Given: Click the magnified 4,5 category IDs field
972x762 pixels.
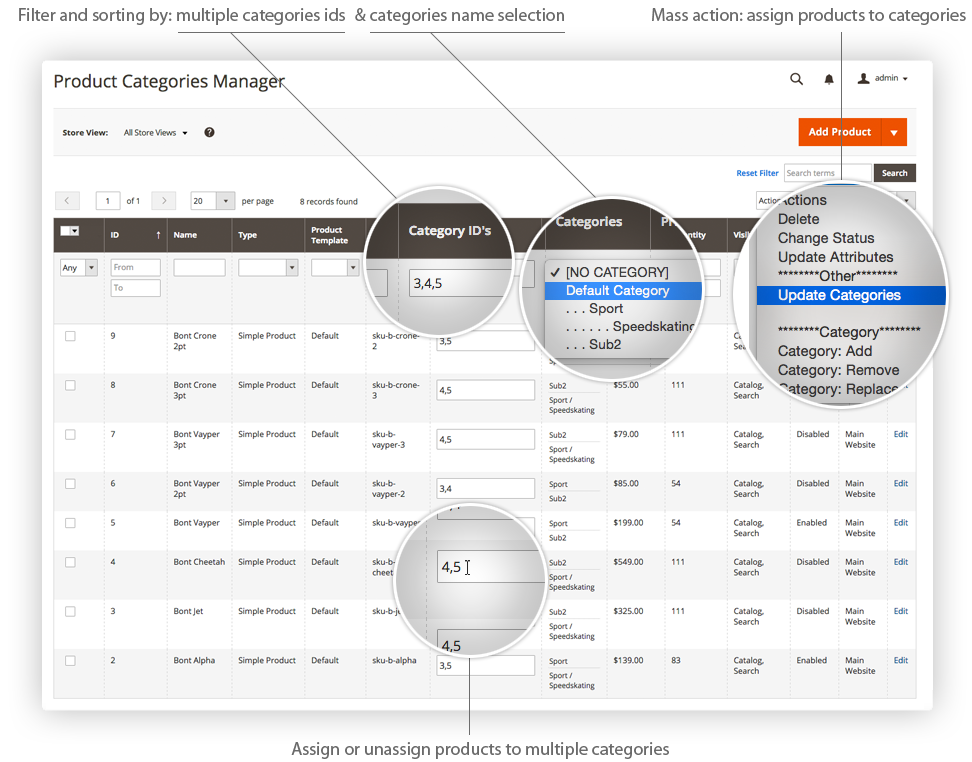Looking at the screenshot, I should tap(490, 567).
